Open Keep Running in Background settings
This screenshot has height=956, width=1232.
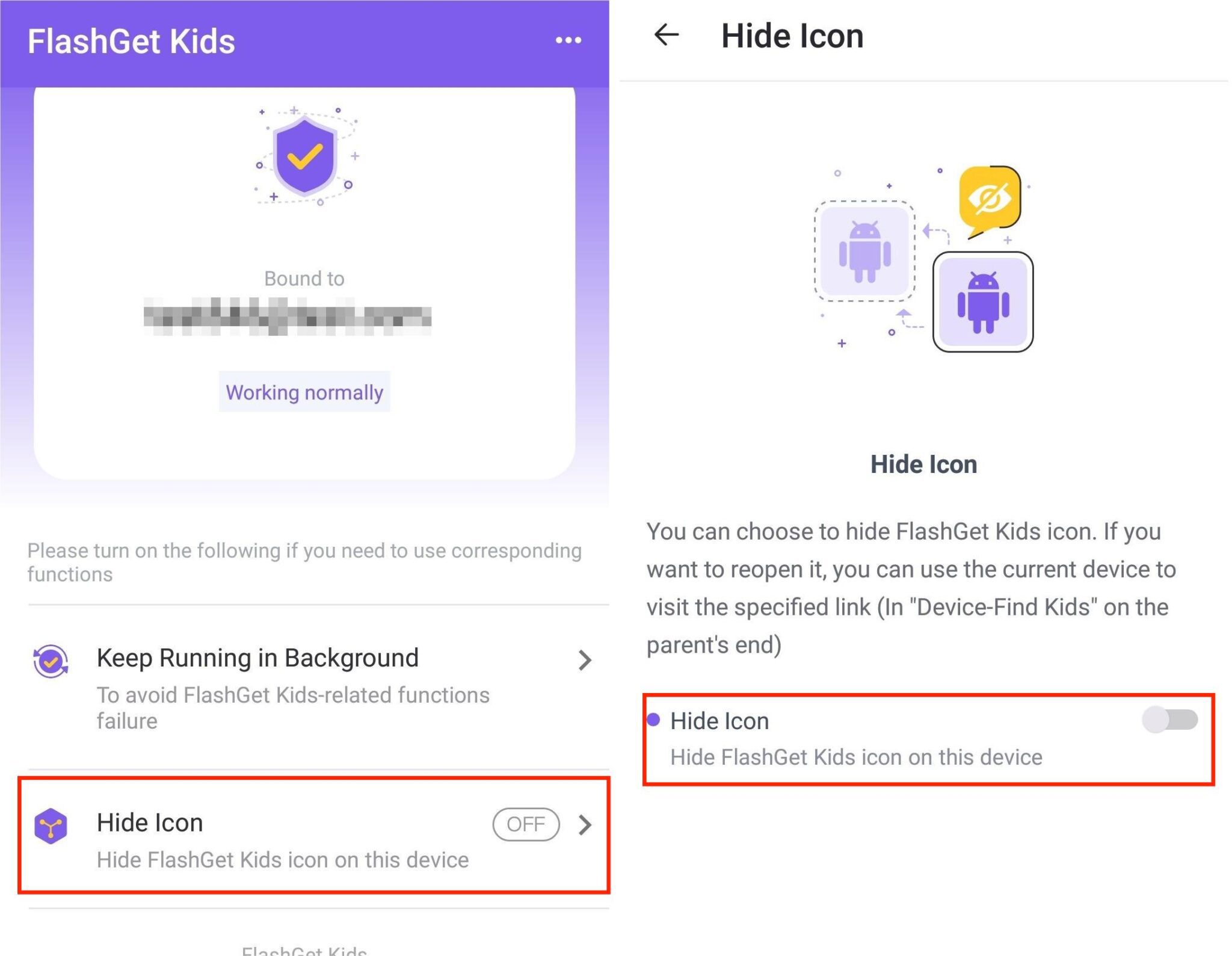[257, 658]
